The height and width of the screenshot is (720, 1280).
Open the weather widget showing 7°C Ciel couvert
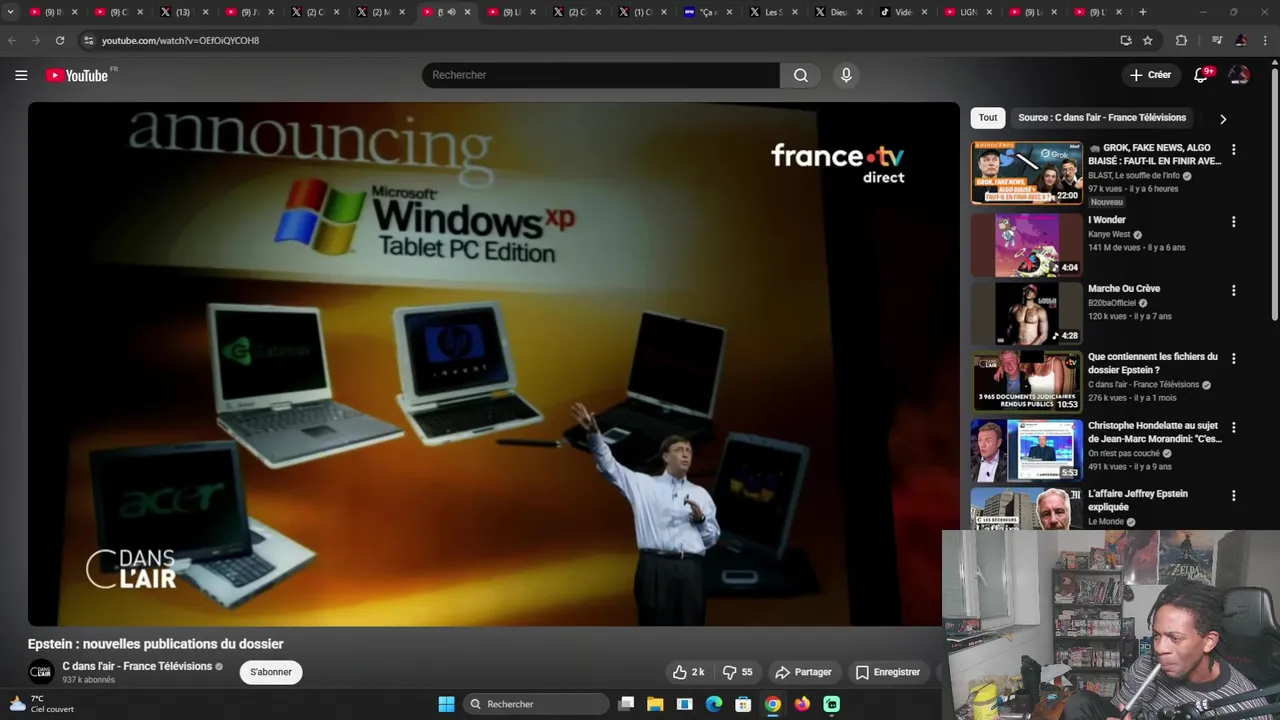point(42,704)
